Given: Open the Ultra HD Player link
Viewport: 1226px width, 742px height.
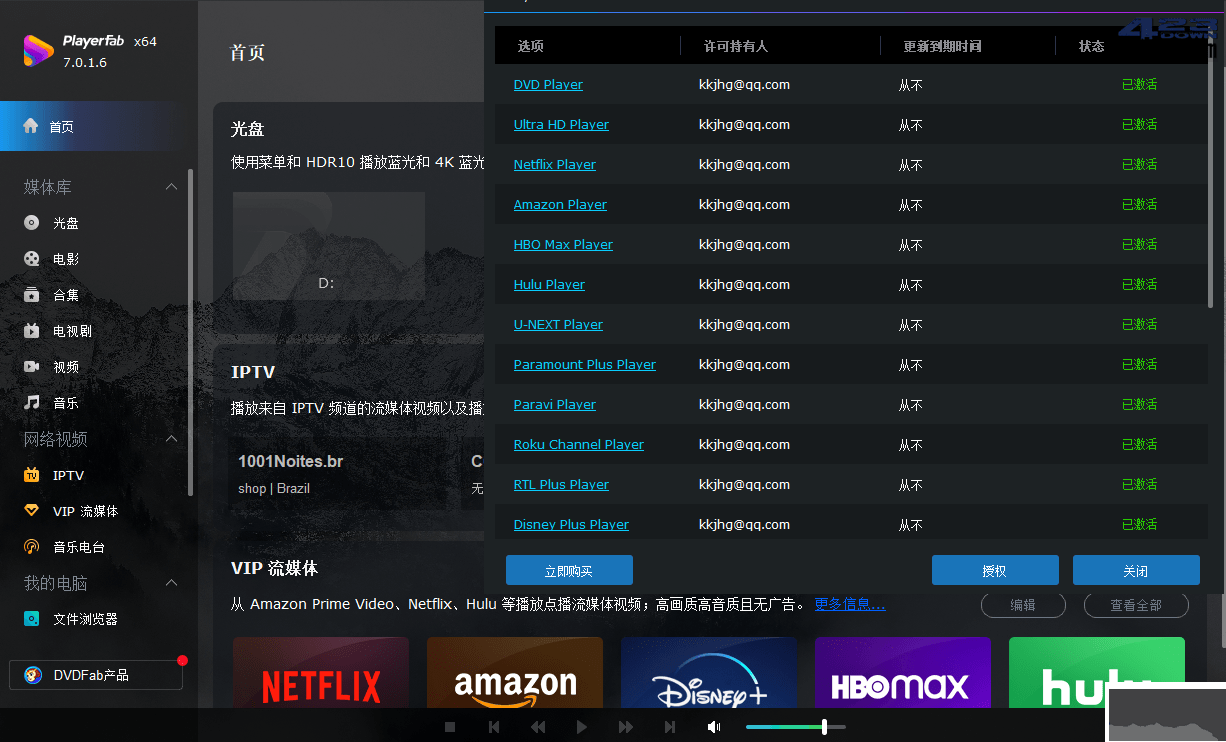Looking at the screenshot, I should (561, 125).
